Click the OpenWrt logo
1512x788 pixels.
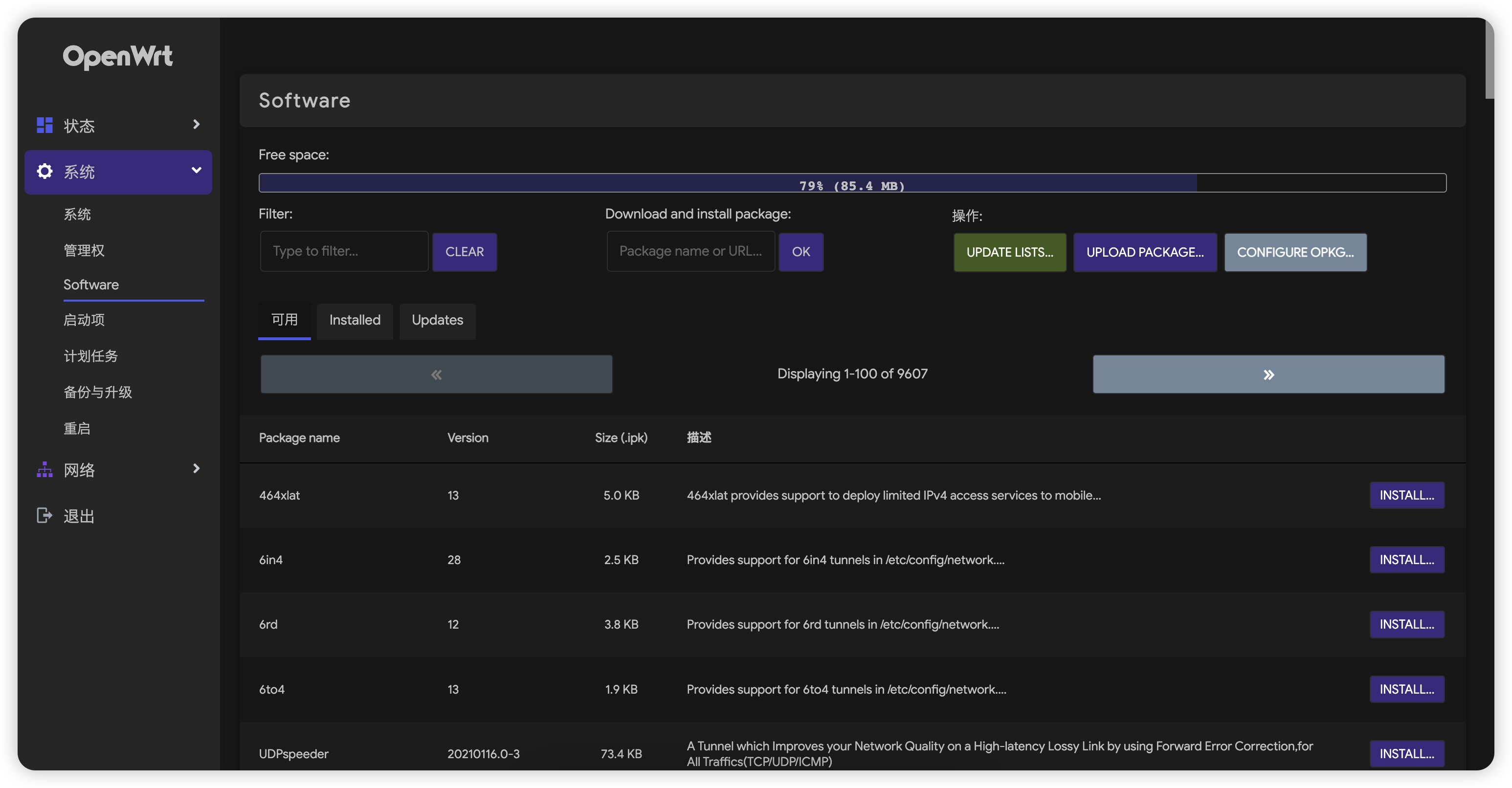(117, 56)
